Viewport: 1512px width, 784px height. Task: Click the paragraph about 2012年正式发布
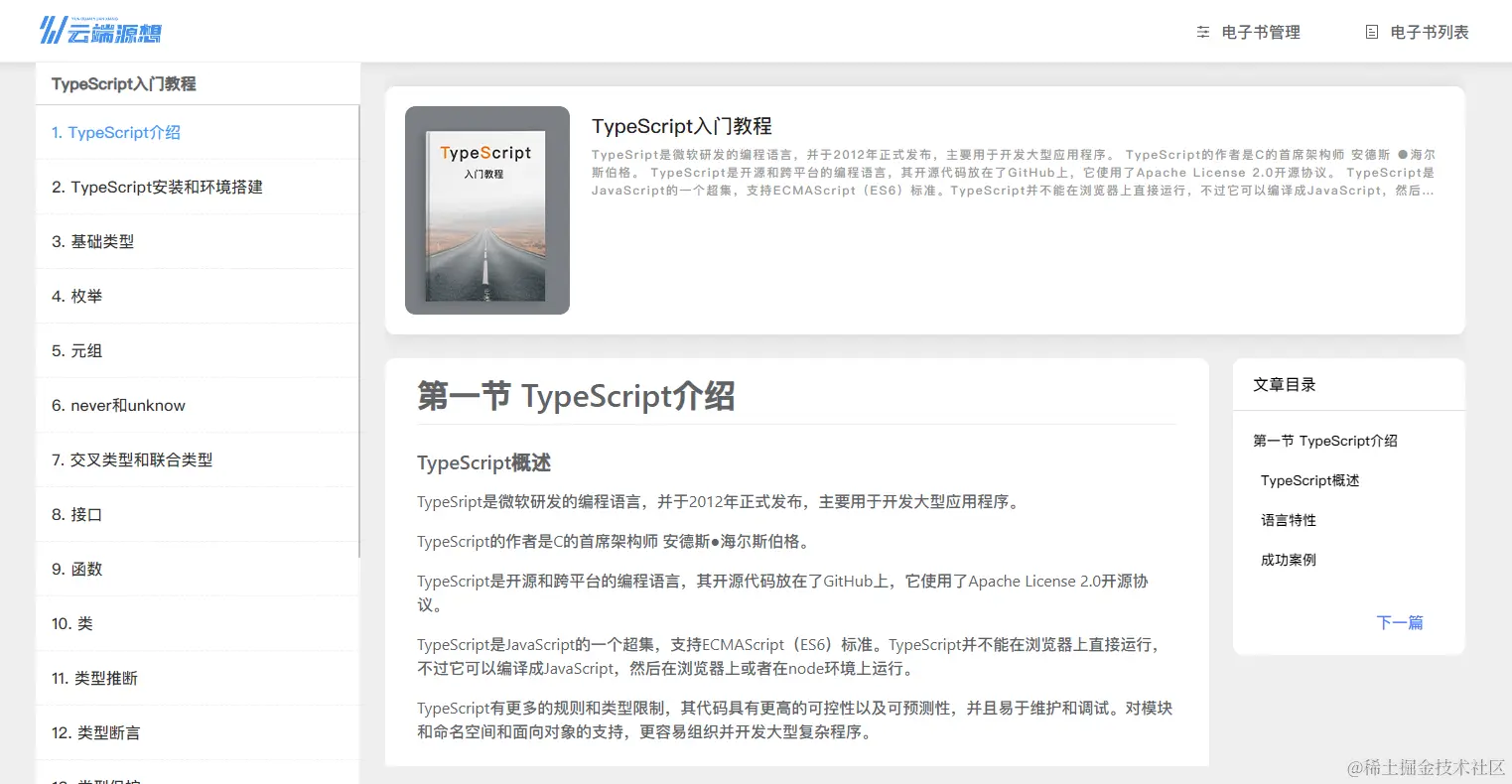tap(720, 502)
